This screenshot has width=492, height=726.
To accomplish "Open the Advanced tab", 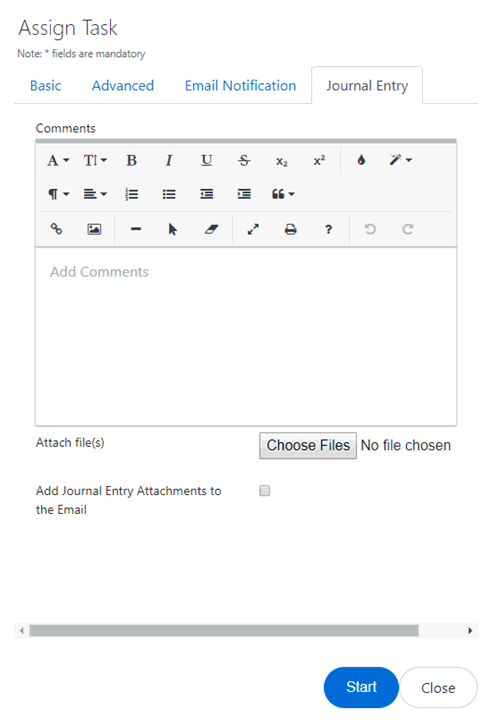I will point(123,86).
